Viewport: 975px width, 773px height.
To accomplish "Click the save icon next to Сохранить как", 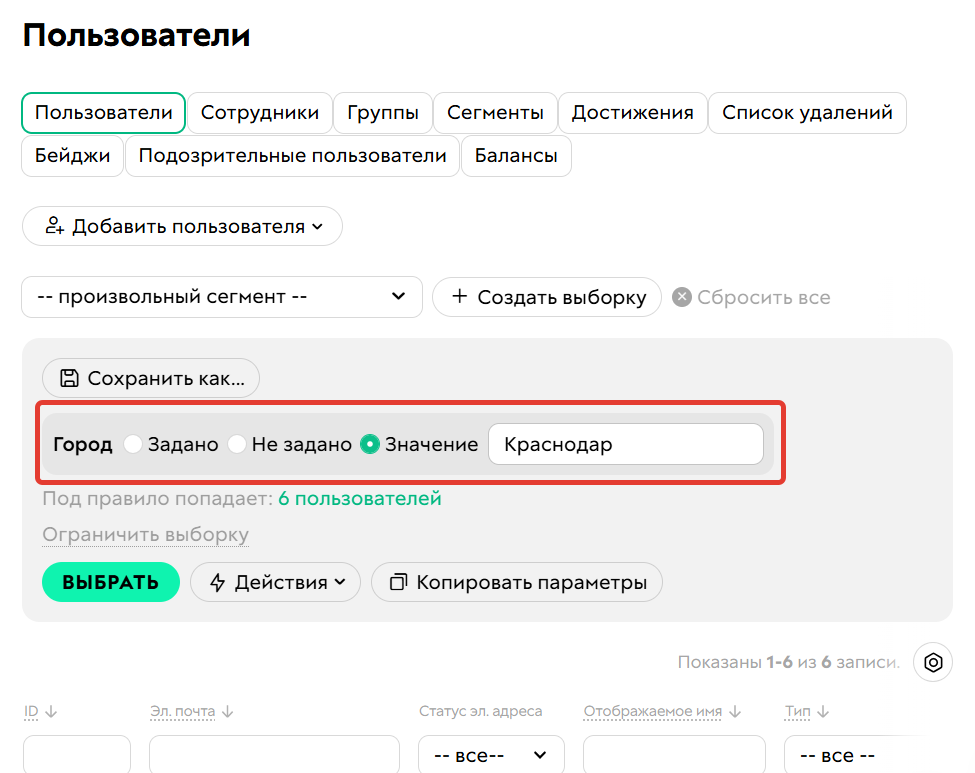I will click(x=68, y=378).
